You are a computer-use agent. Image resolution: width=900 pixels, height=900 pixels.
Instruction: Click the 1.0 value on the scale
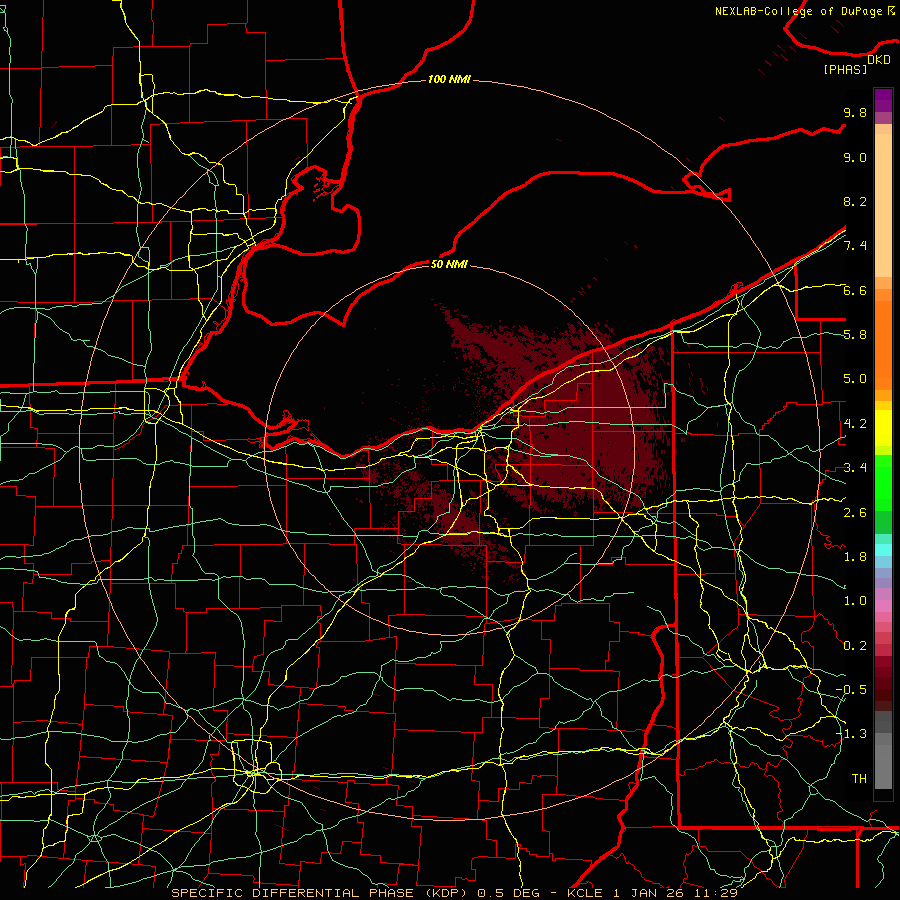click(x=855, y=601)
